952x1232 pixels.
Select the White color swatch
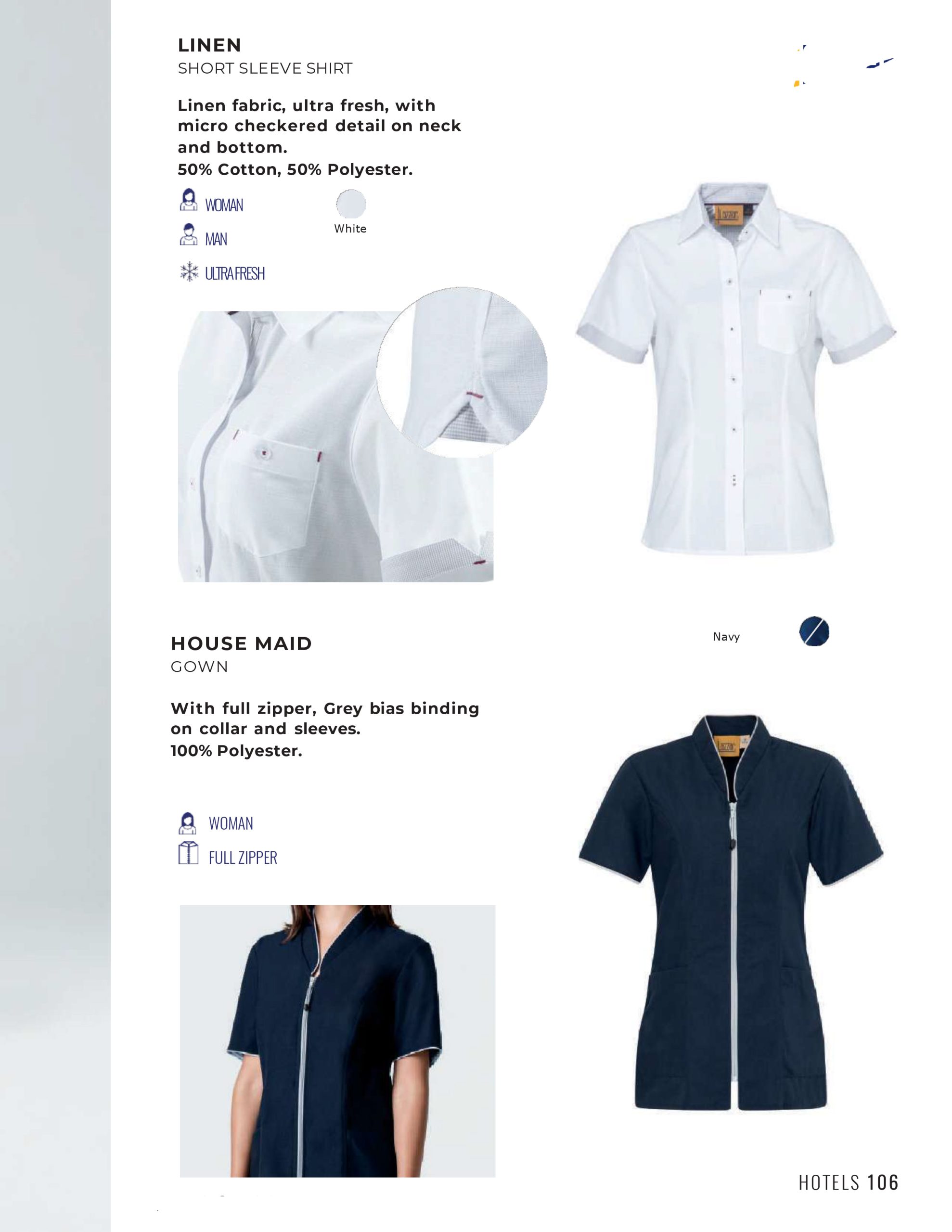[x=351, y=204]
